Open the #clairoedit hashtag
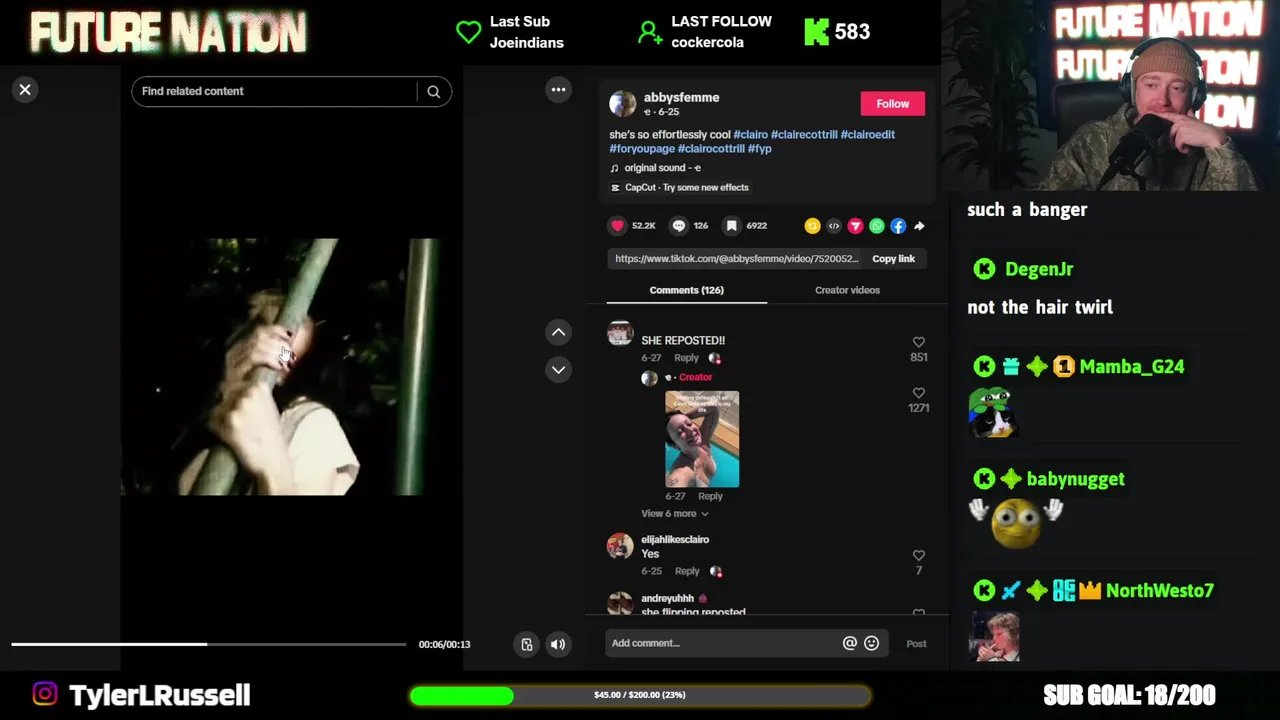This screenshot has width=1280, height=720. (x=867, y=135)
